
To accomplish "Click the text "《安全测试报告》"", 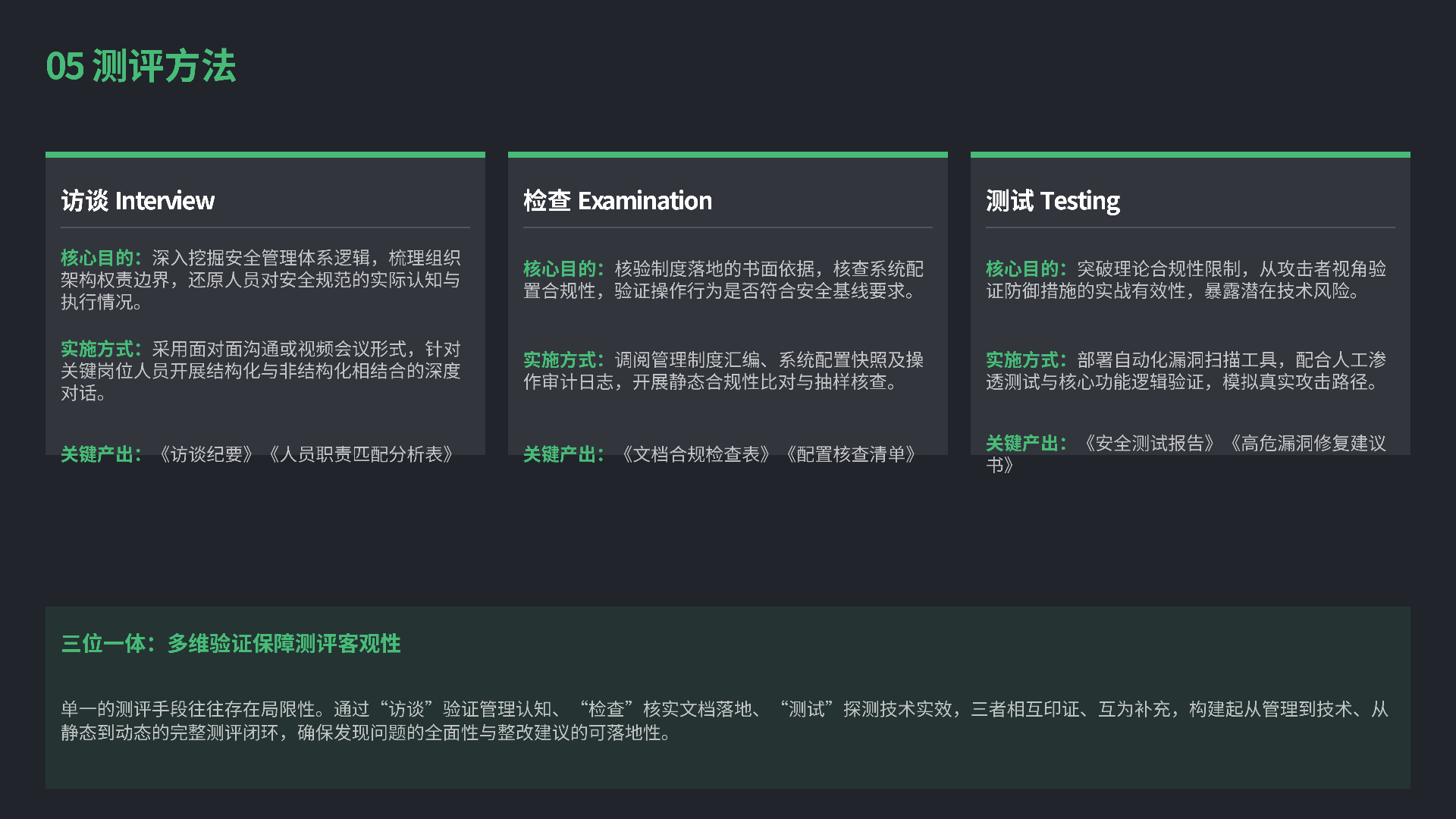I will pos(1150,444).
